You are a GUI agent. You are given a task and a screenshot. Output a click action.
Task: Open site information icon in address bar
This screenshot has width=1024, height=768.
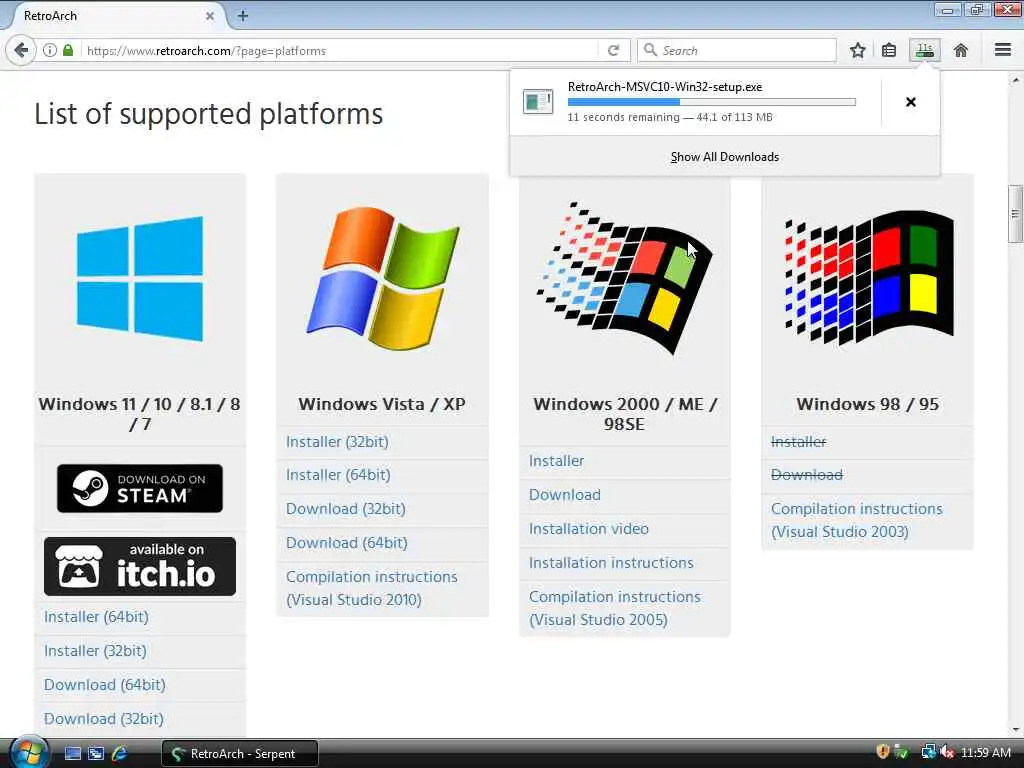50,50
